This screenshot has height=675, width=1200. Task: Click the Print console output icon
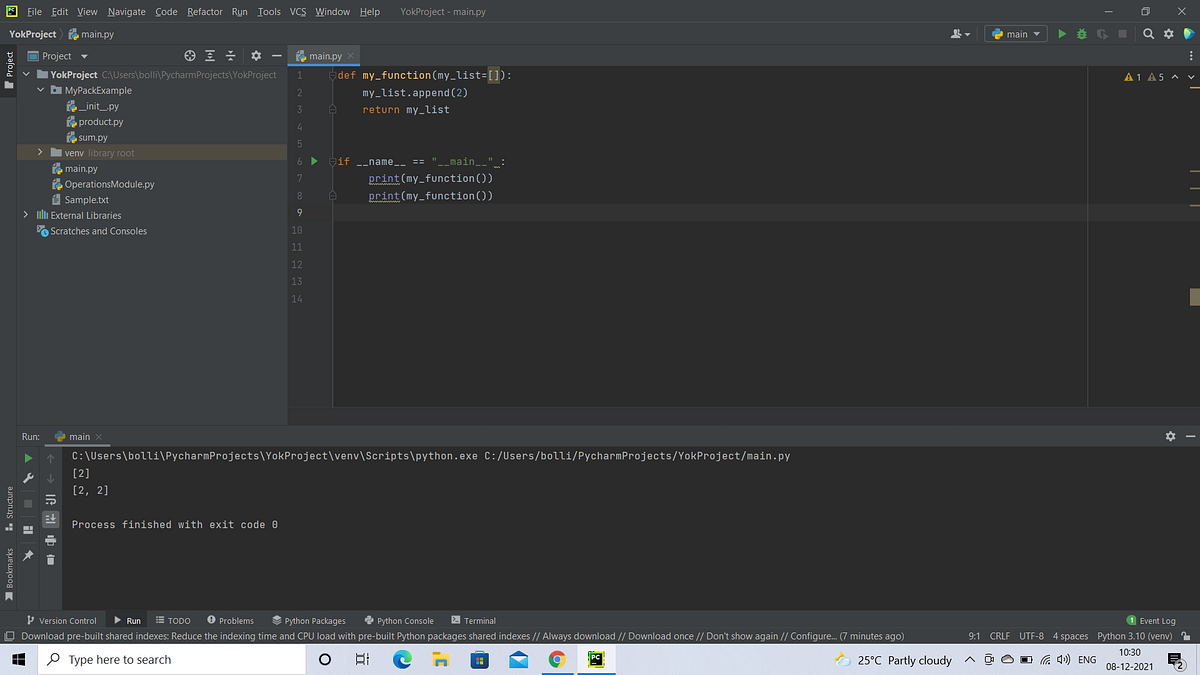[51, 540]
